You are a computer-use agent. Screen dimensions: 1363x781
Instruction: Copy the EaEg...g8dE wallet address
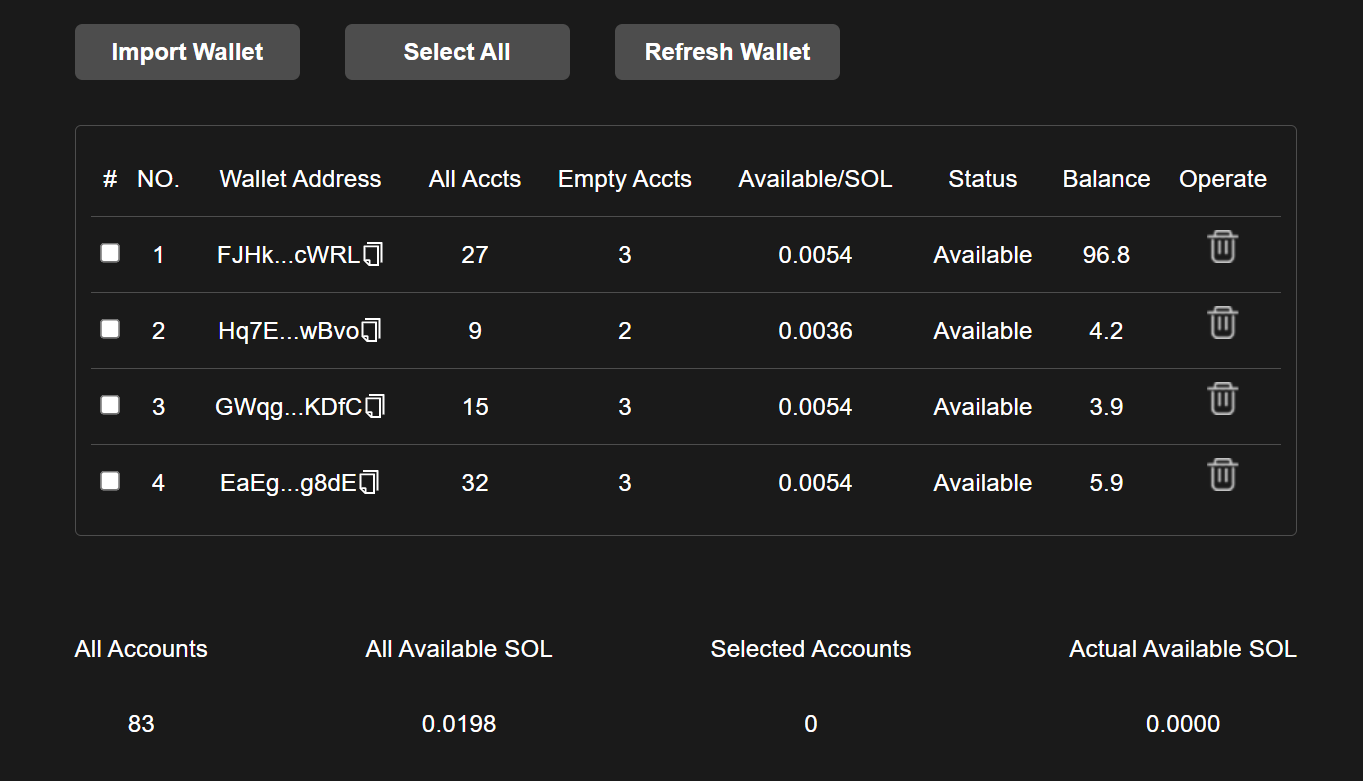tap(370, 482)
